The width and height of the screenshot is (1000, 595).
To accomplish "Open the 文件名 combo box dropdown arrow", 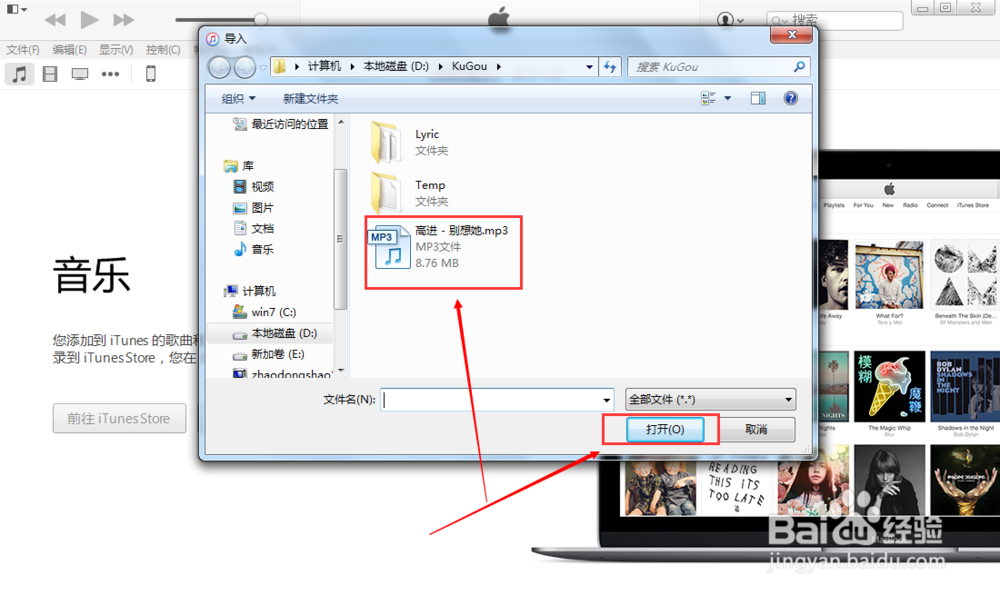I will point(606,400).
